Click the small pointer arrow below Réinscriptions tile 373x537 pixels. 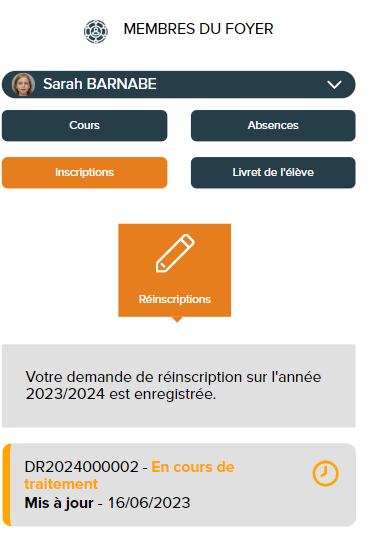(177, 320)
